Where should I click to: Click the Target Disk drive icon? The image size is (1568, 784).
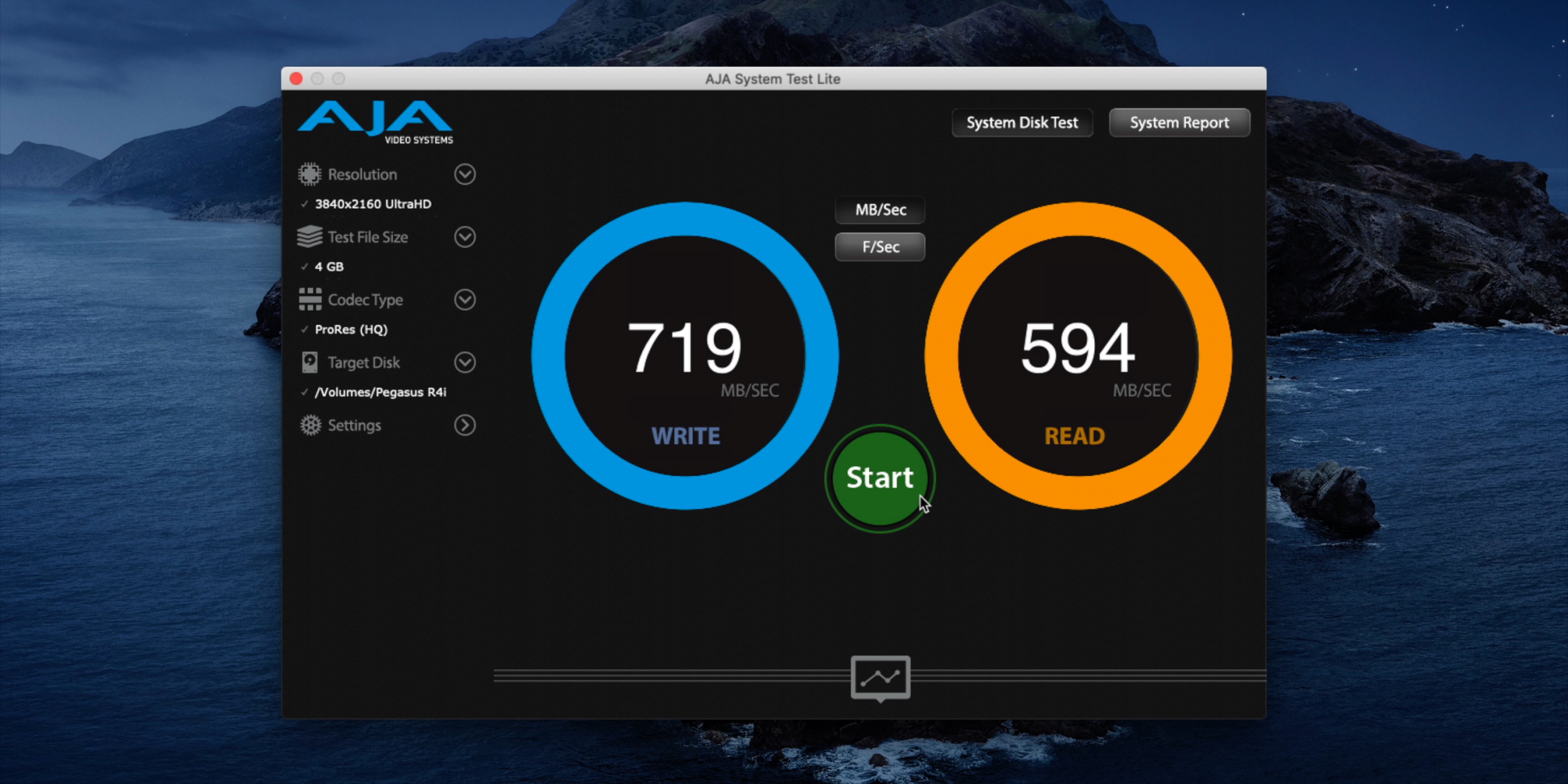tap(309, 362)
